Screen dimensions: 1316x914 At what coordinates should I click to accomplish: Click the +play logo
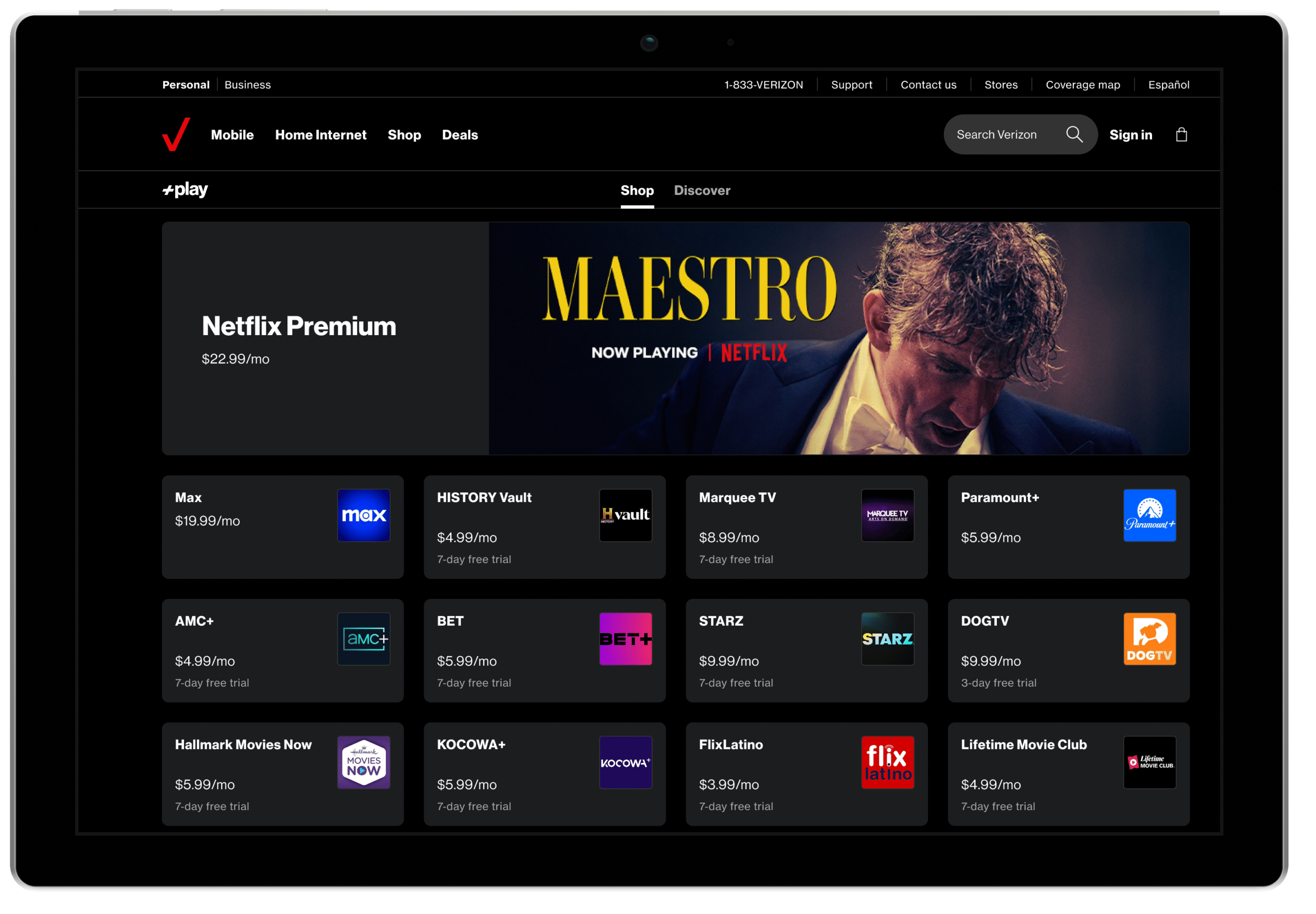(x=185, y=190)
